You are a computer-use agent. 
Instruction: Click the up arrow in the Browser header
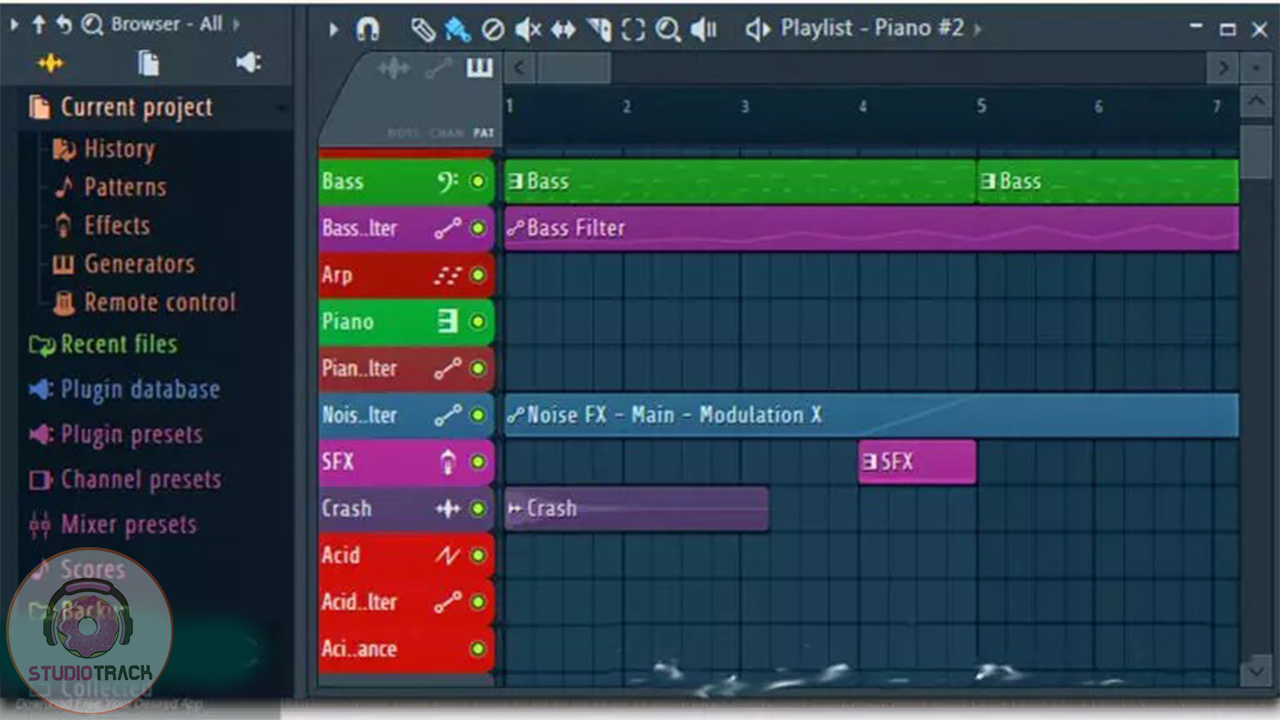(x=38, y=24)
